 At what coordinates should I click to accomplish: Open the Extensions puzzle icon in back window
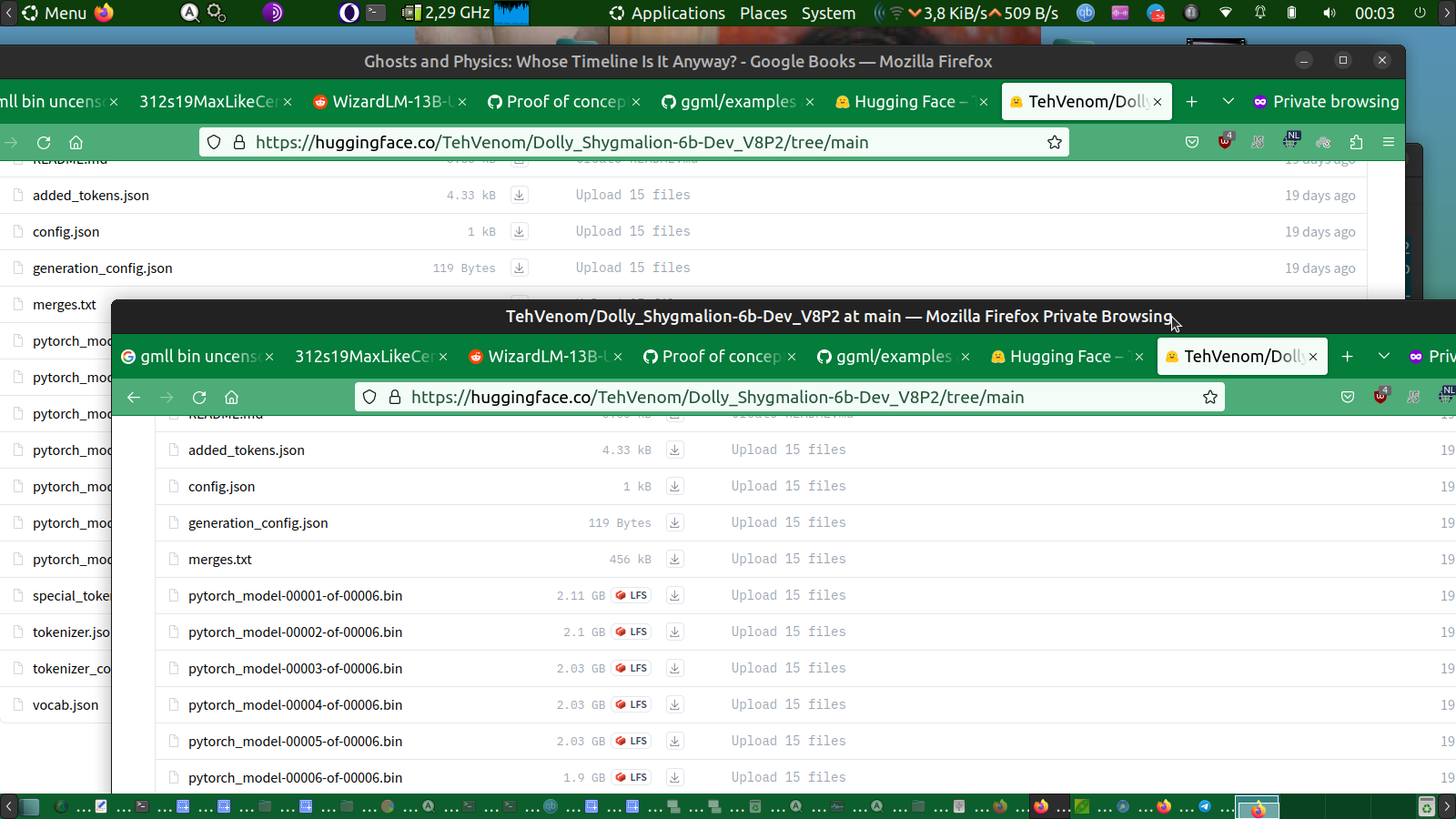coord(1356,142)
